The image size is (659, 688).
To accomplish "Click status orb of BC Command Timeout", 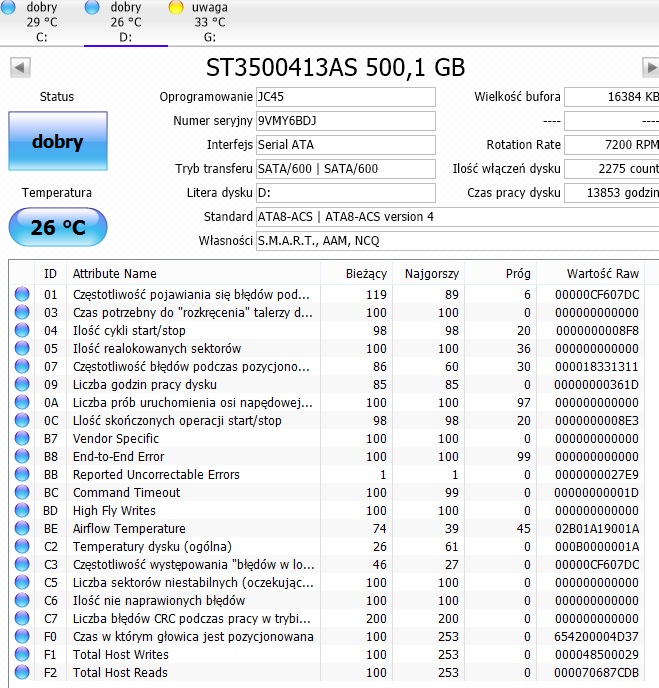I will click(22, 492).
